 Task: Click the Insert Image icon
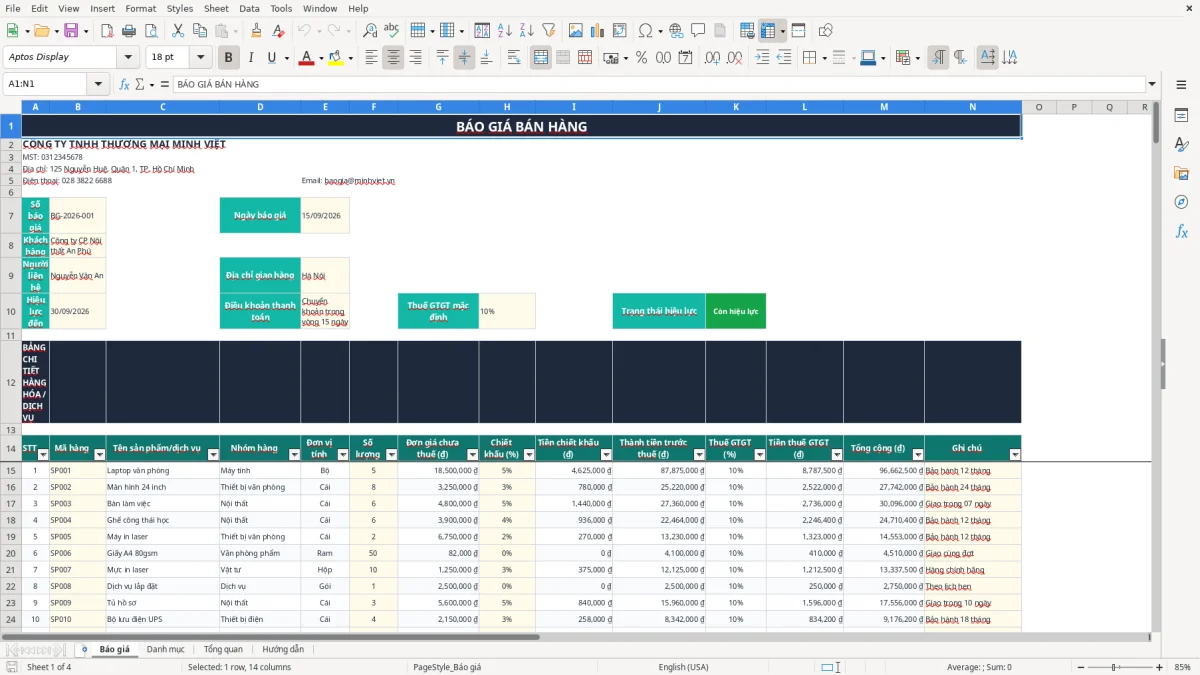(575, 31)
